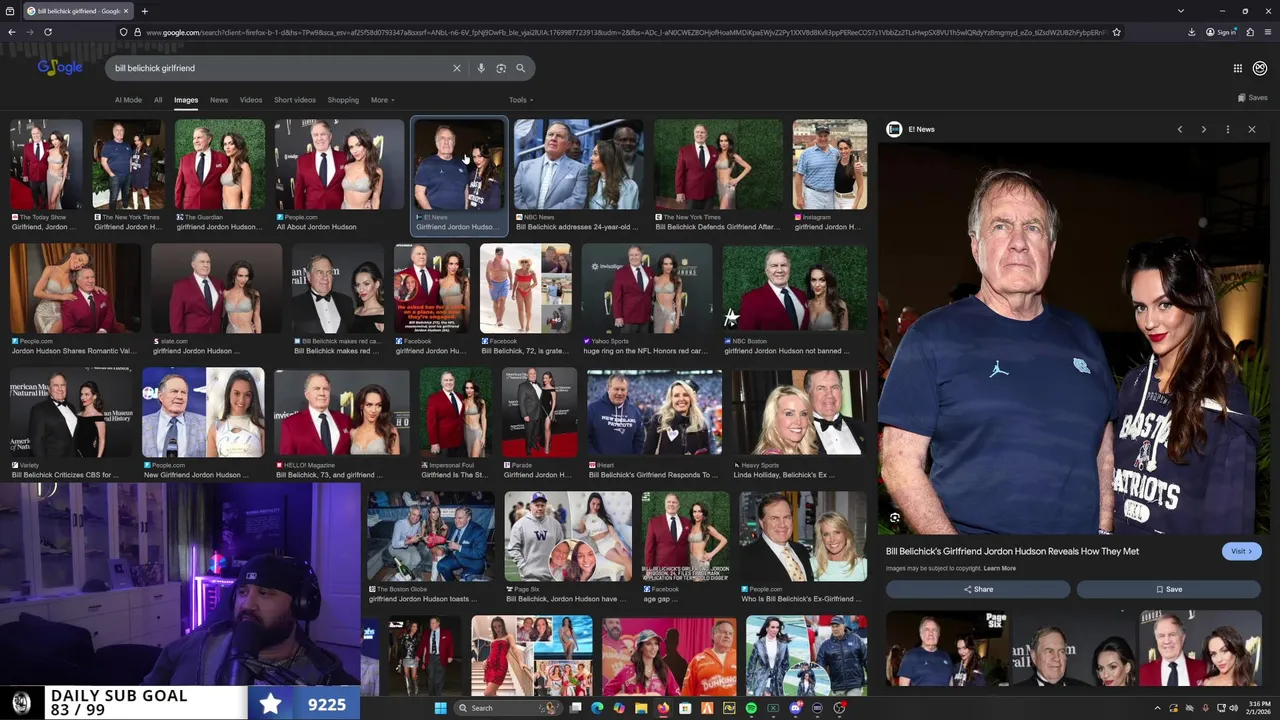This screenshot has width=1280, height=720.
Task: Click the large preview image
Action: pyautogui.click(x=1074, y=338)
